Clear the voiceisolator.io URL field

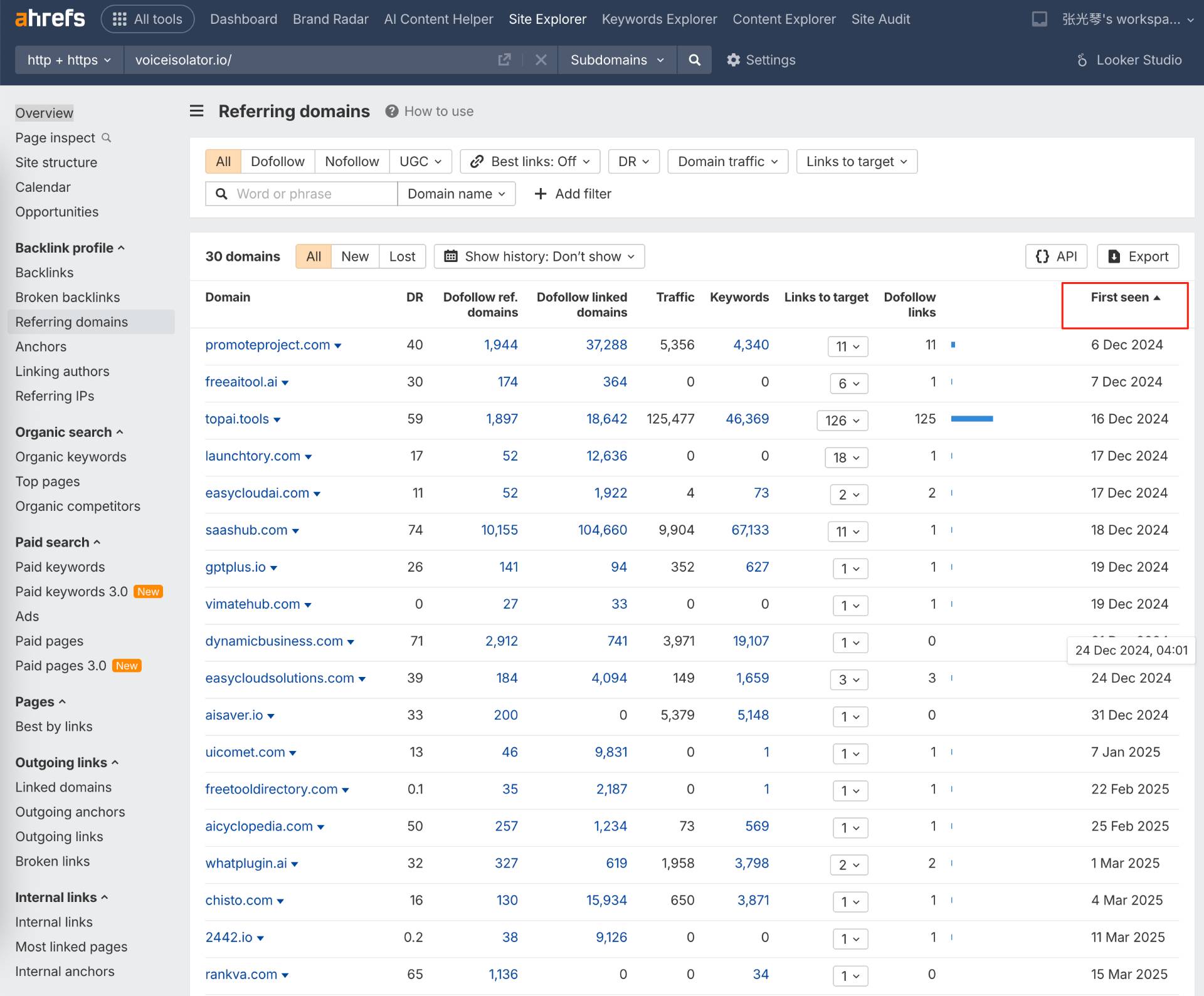tap(541, 60)
